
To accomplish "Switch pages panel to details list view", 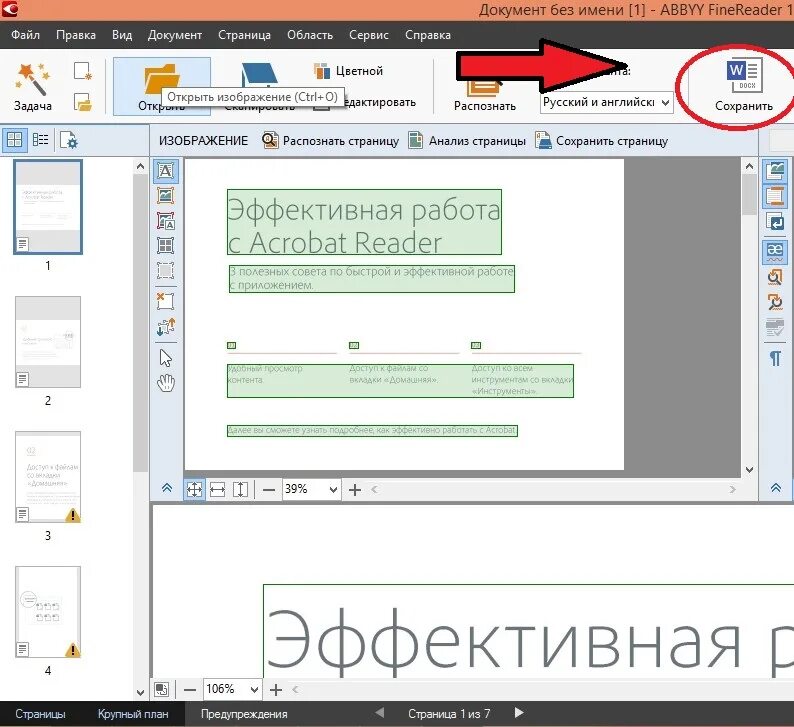I will pyautogui.click(x=41, y=140).
